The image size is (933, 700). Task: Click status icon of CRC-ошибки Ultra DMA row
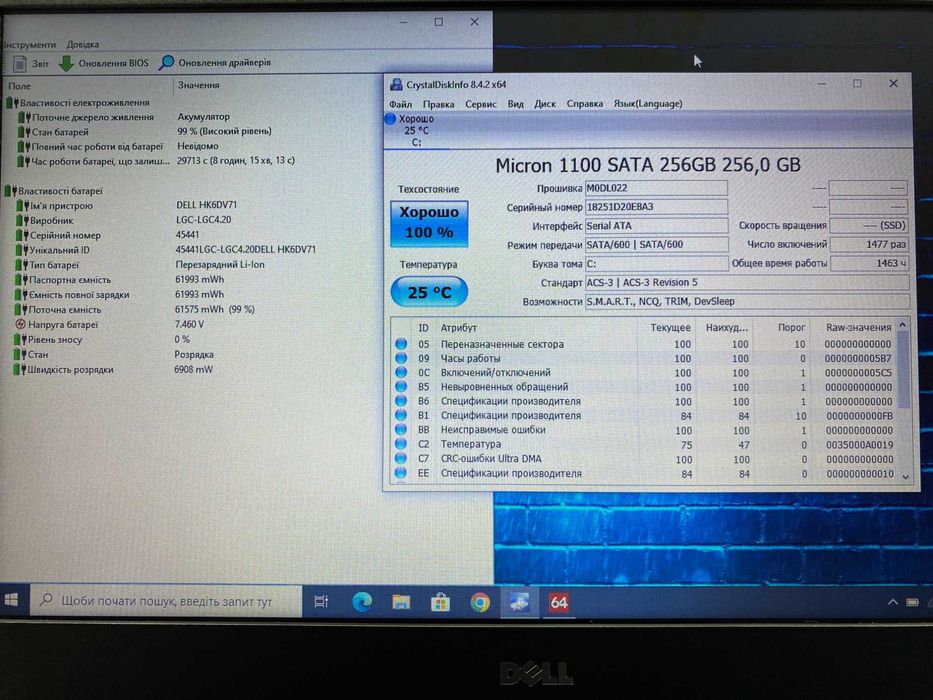401,459
